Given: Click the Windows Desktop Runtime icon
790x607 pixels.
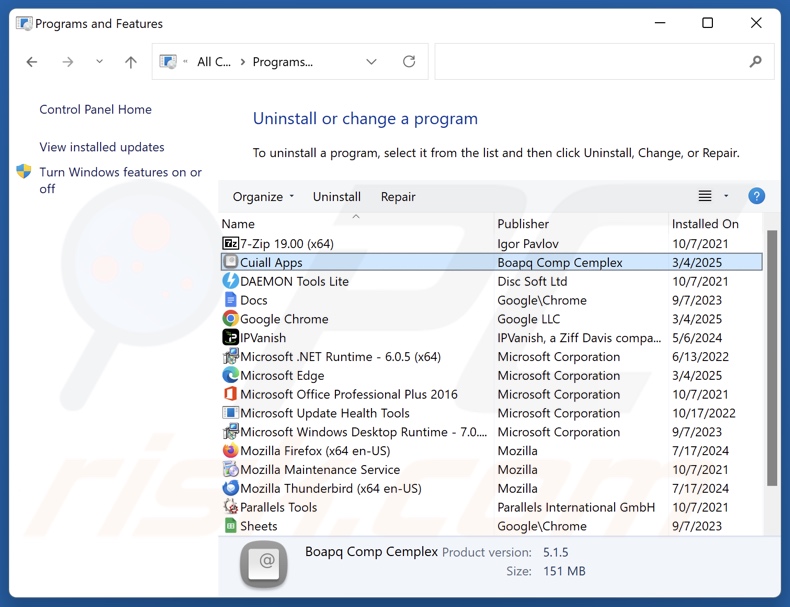Looking at the screenshot, I should pos(230,431).
